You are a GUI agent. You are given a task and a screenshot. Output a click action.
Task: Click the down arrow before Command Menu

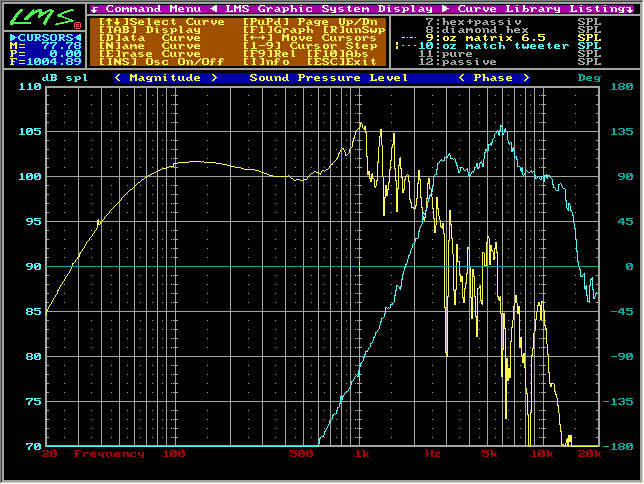pyautogui.click(x=94, y=8)
